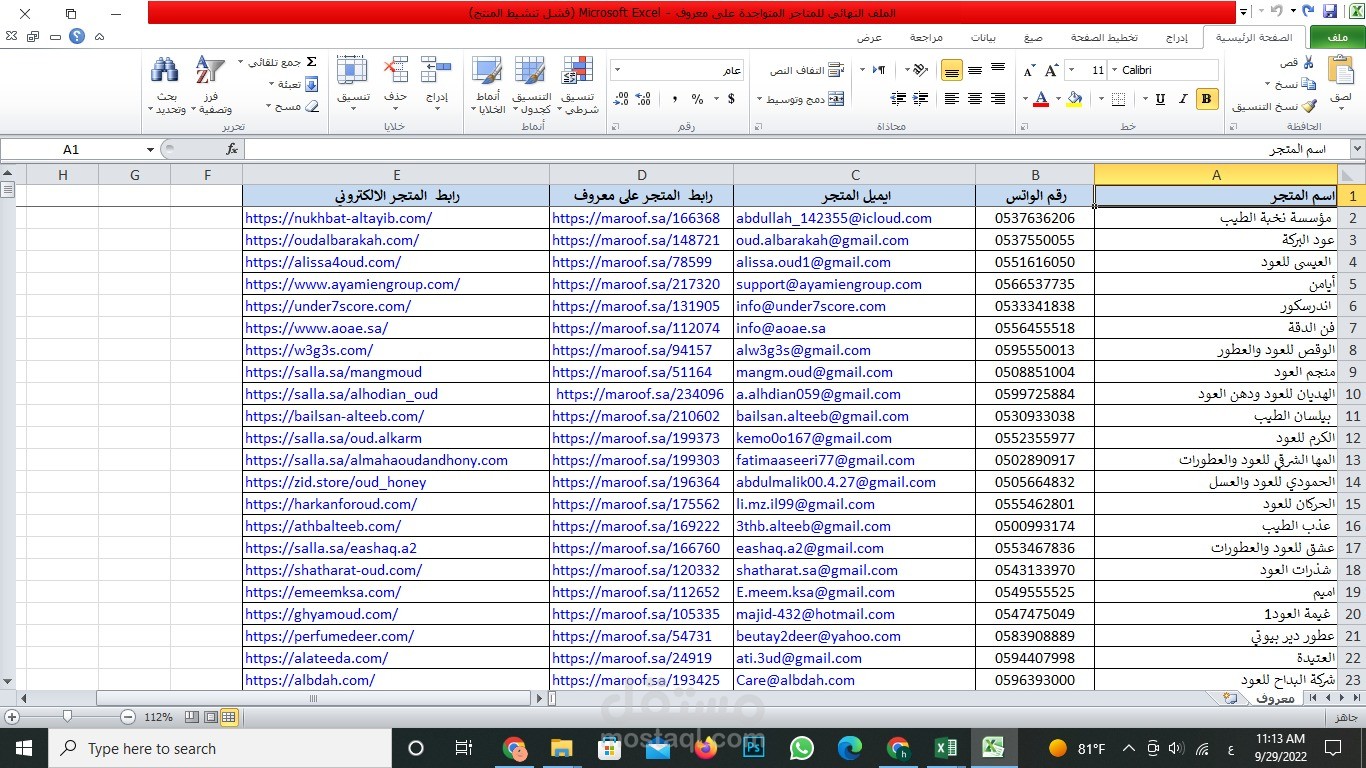Open the number format عام dropdown
This screenshot has width=1366, height=768.
(x=617, y=70)
